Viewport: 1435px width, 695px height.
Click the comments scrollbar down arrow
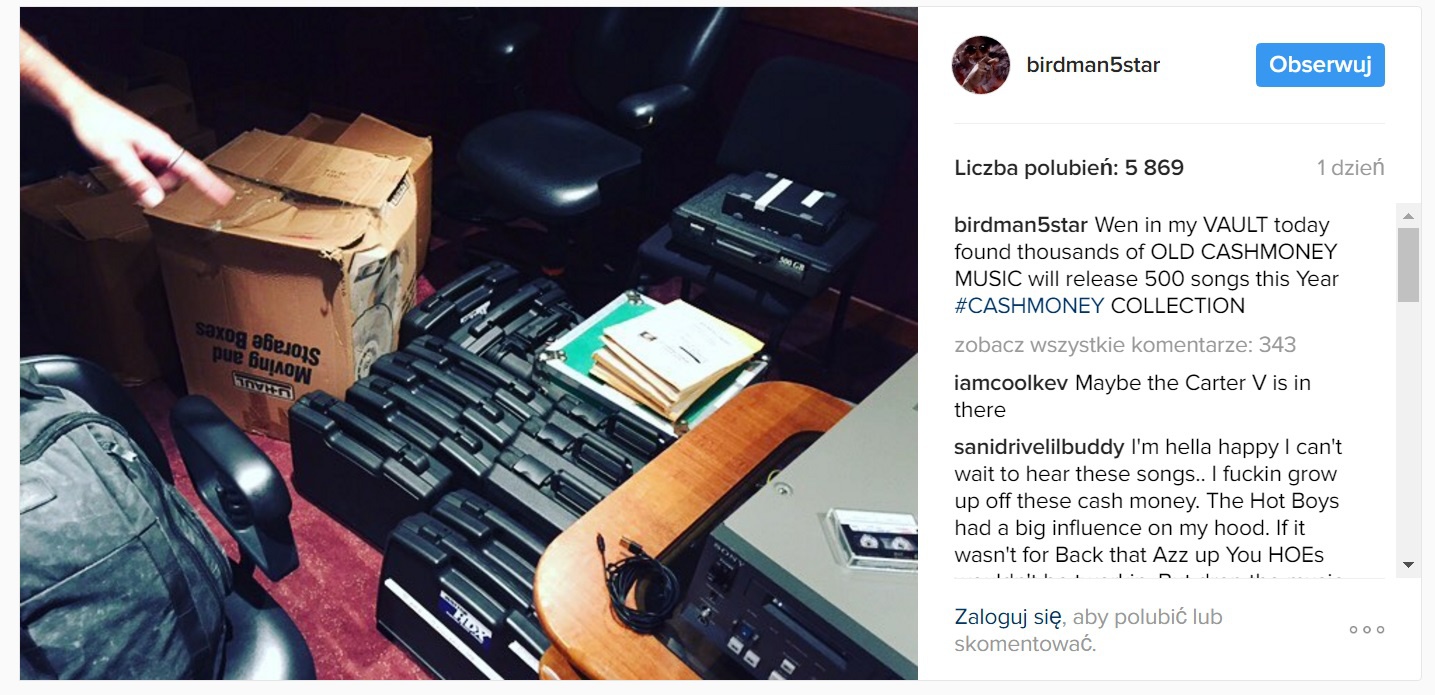coord(1408,565)
